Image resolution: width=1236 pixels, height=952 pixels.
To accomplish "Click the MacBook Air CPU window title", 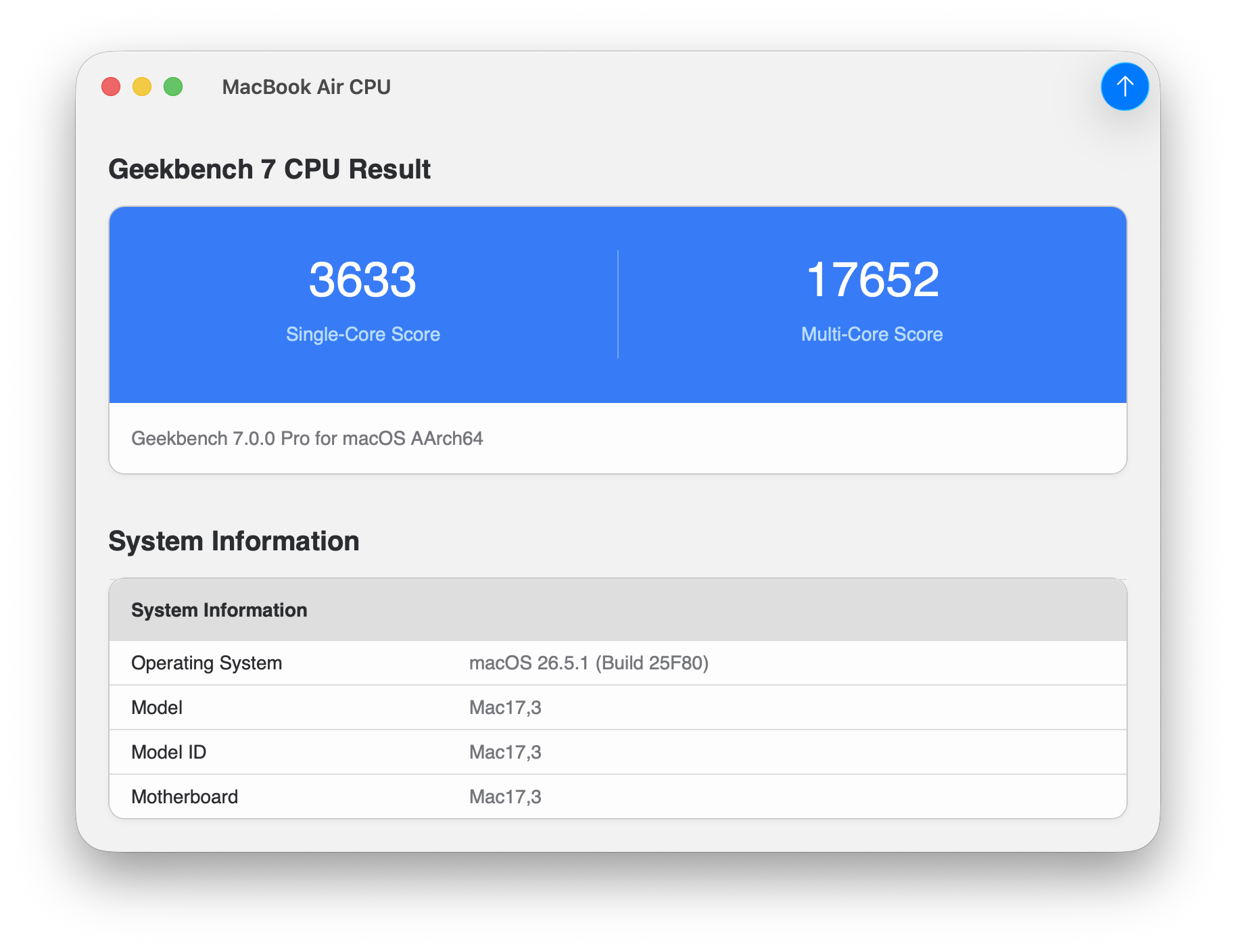I will click(x=306, y=87).
